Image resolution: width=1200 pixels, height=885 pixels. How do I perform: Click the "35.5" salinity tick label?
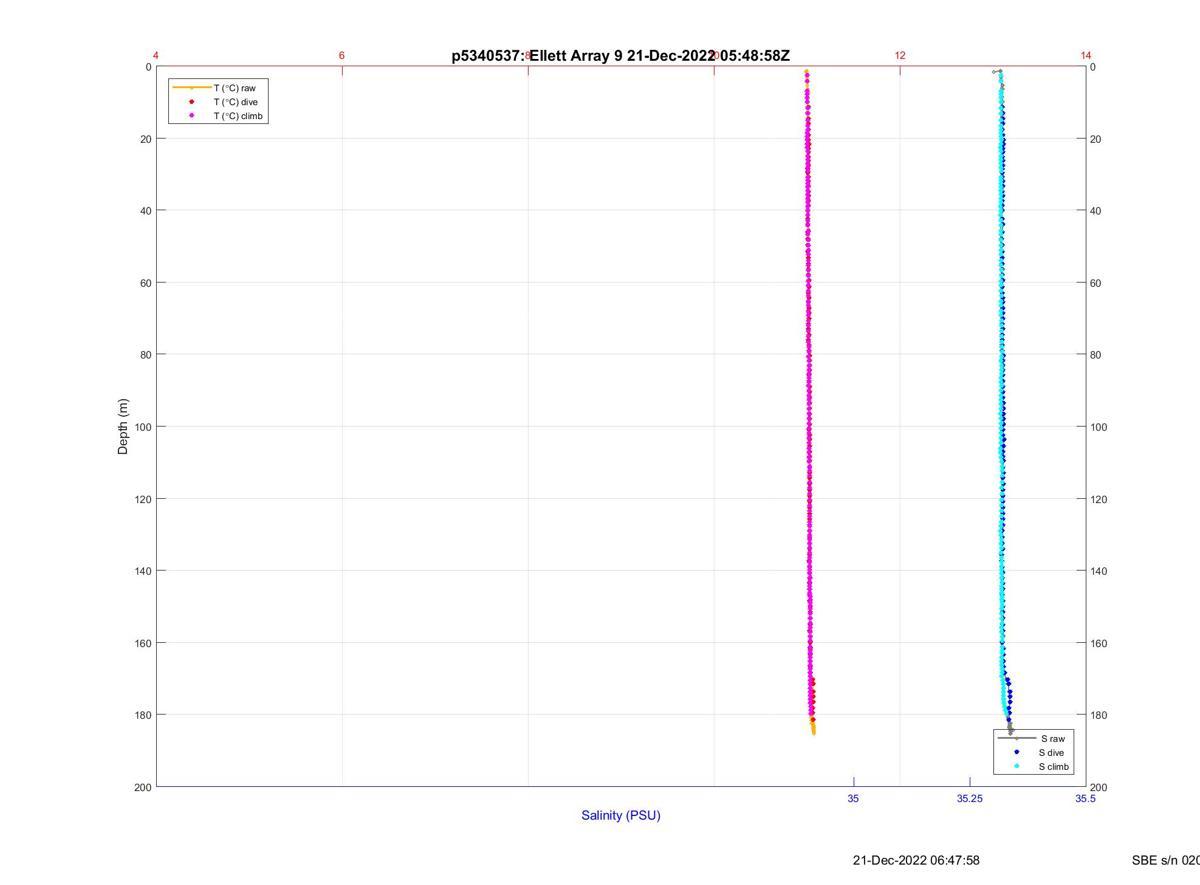click(x=1085, y=798)
